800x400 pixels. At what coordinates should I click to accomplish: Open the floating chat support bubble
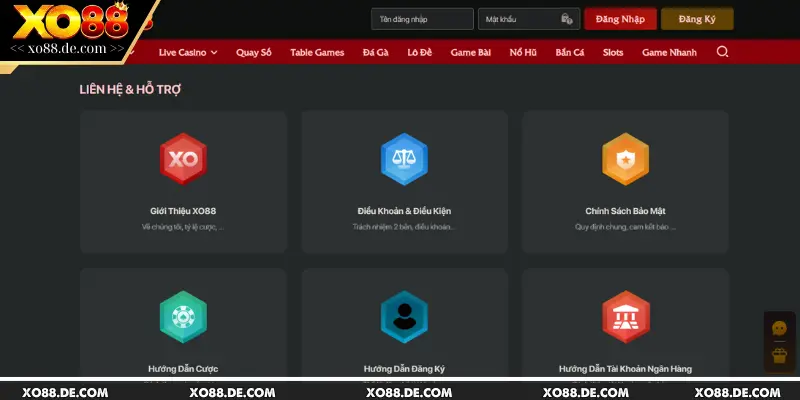(x=780, y=329)
